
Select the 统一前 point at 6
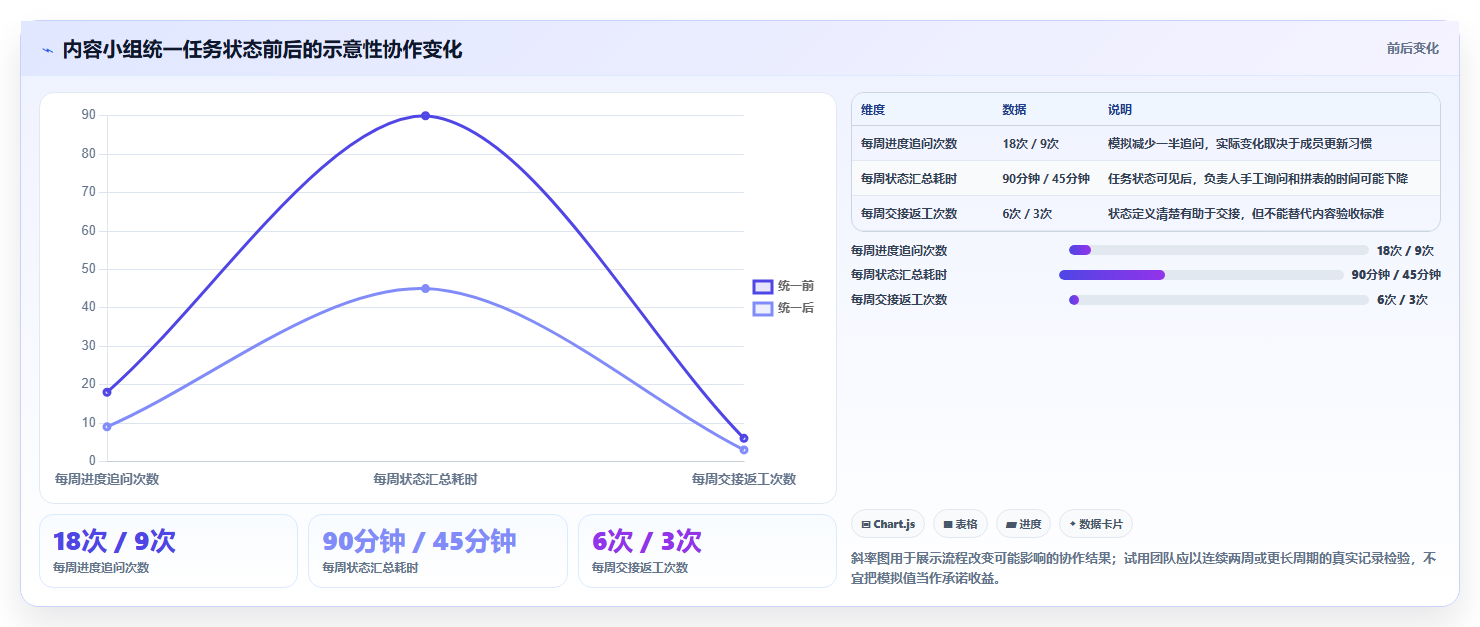pyautogui.click(x=744, y=438)
